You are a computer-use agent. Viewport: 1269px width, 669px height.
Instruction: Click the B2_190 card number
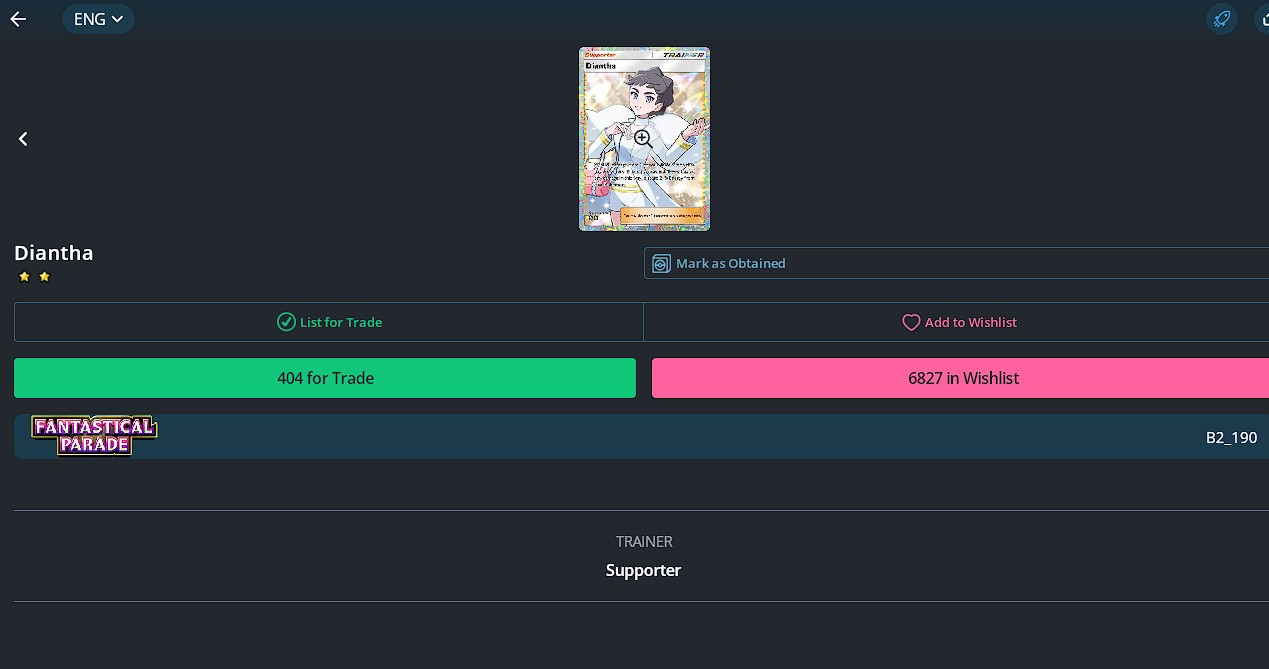1231,438
